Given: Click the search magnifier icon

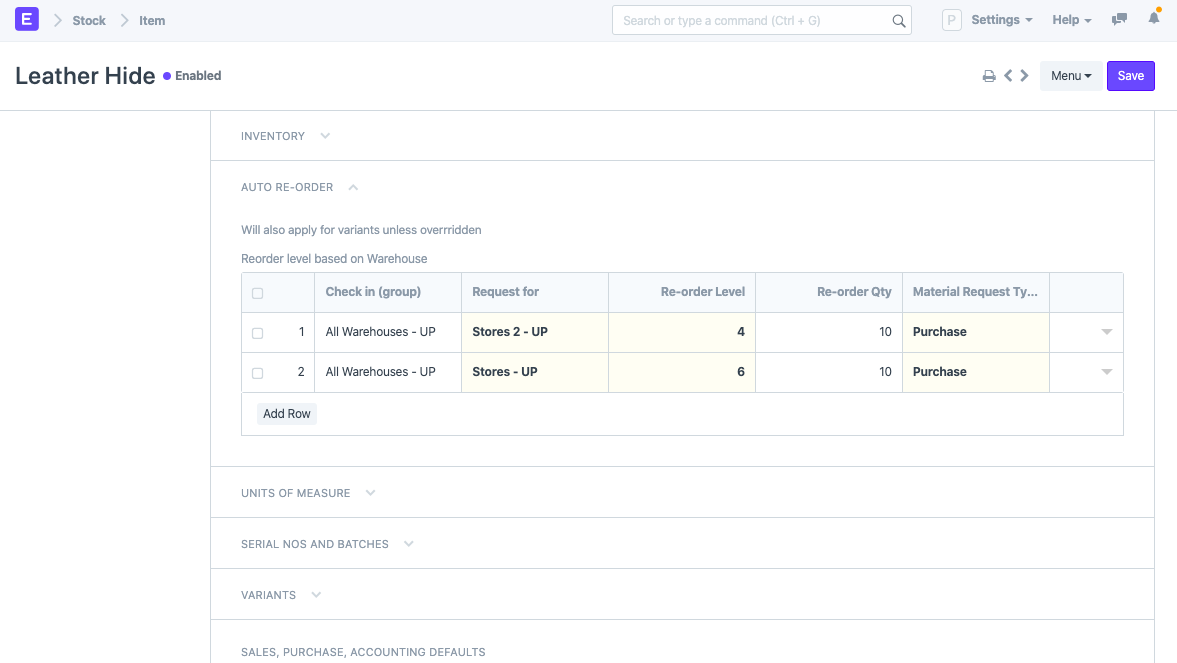Looking at the screenshot, I should pyautogui.click(x=898, y=20).
